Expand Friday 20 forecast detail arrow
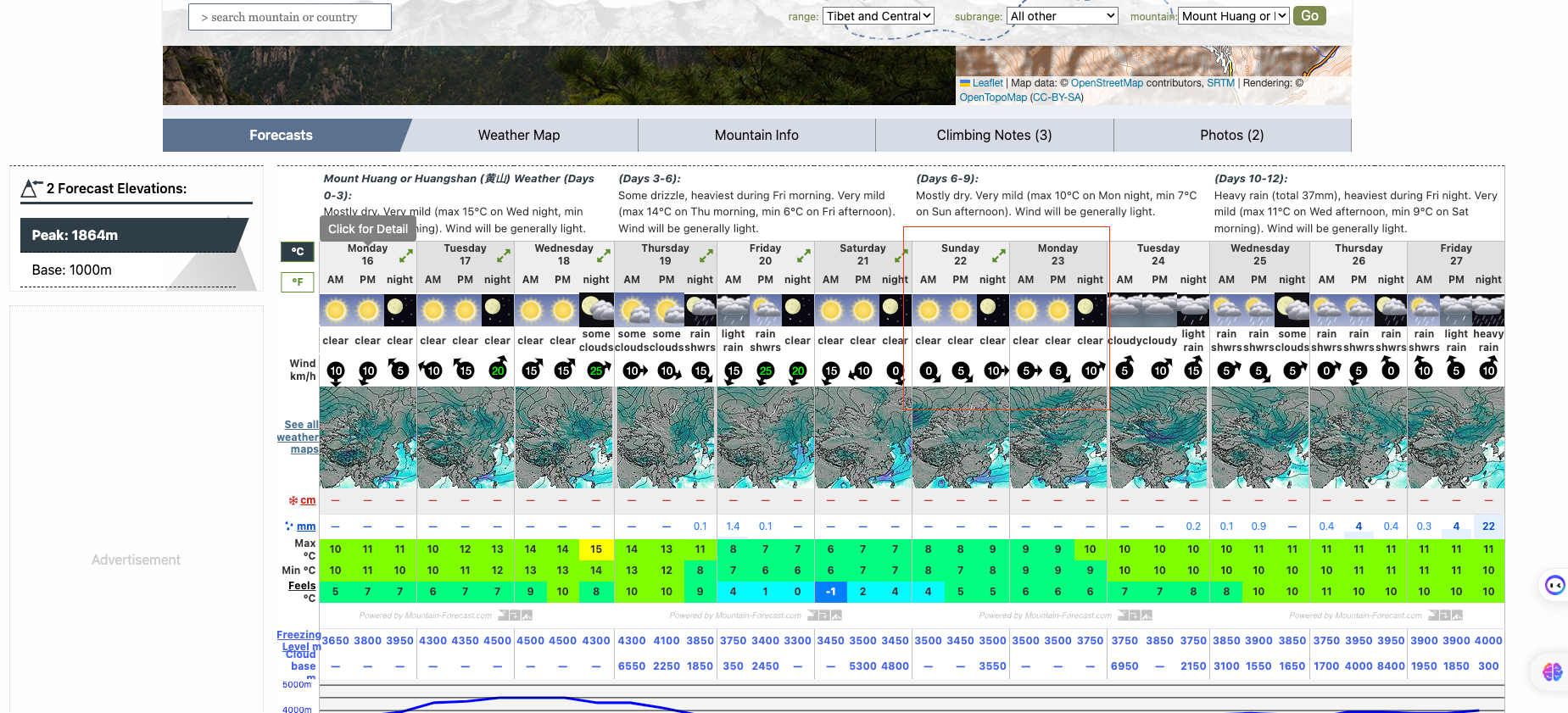This screenshot has height=713, width=1568. pyautogui.click(x=804, y=255)
